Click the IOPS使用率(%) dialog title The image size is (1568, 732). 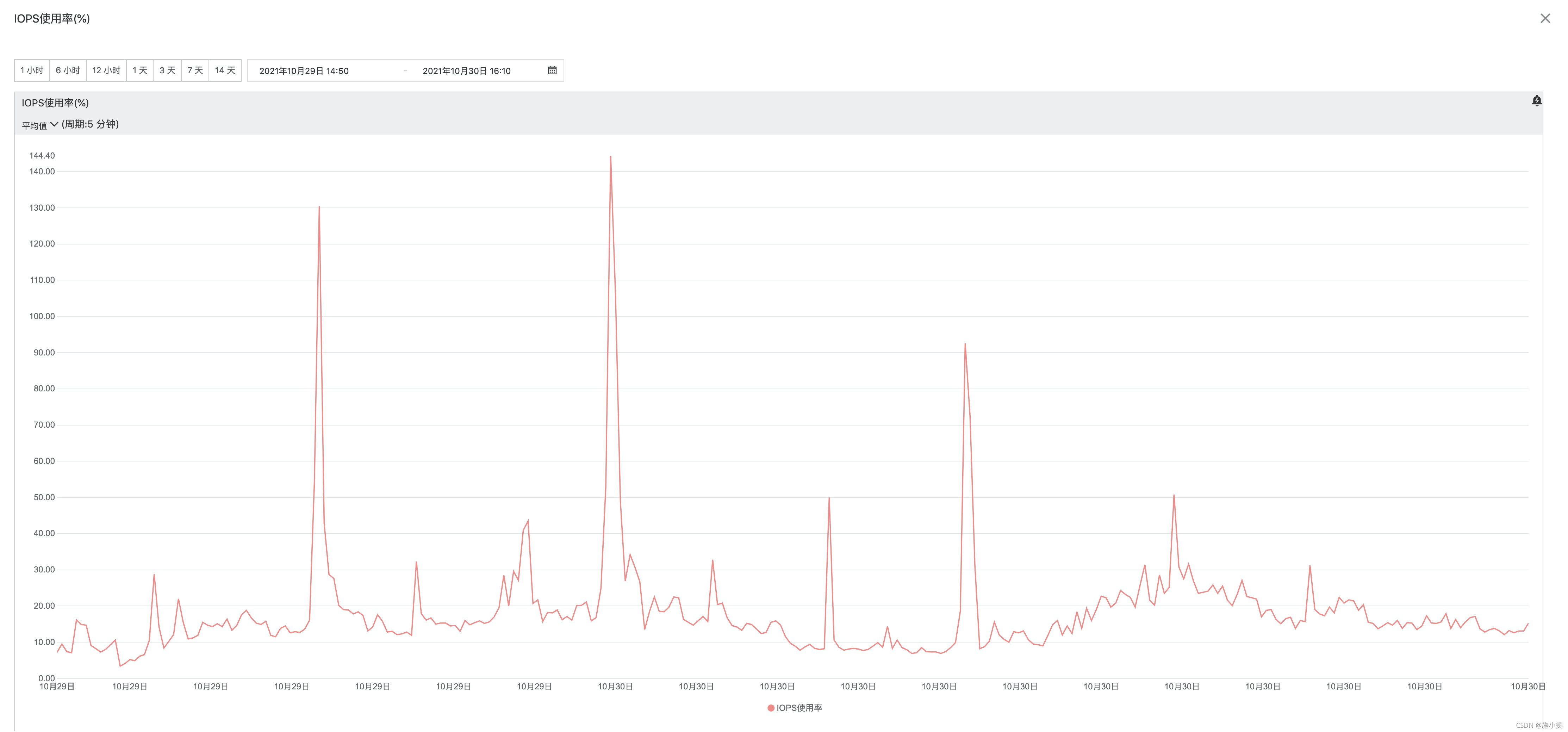(52, 19)
